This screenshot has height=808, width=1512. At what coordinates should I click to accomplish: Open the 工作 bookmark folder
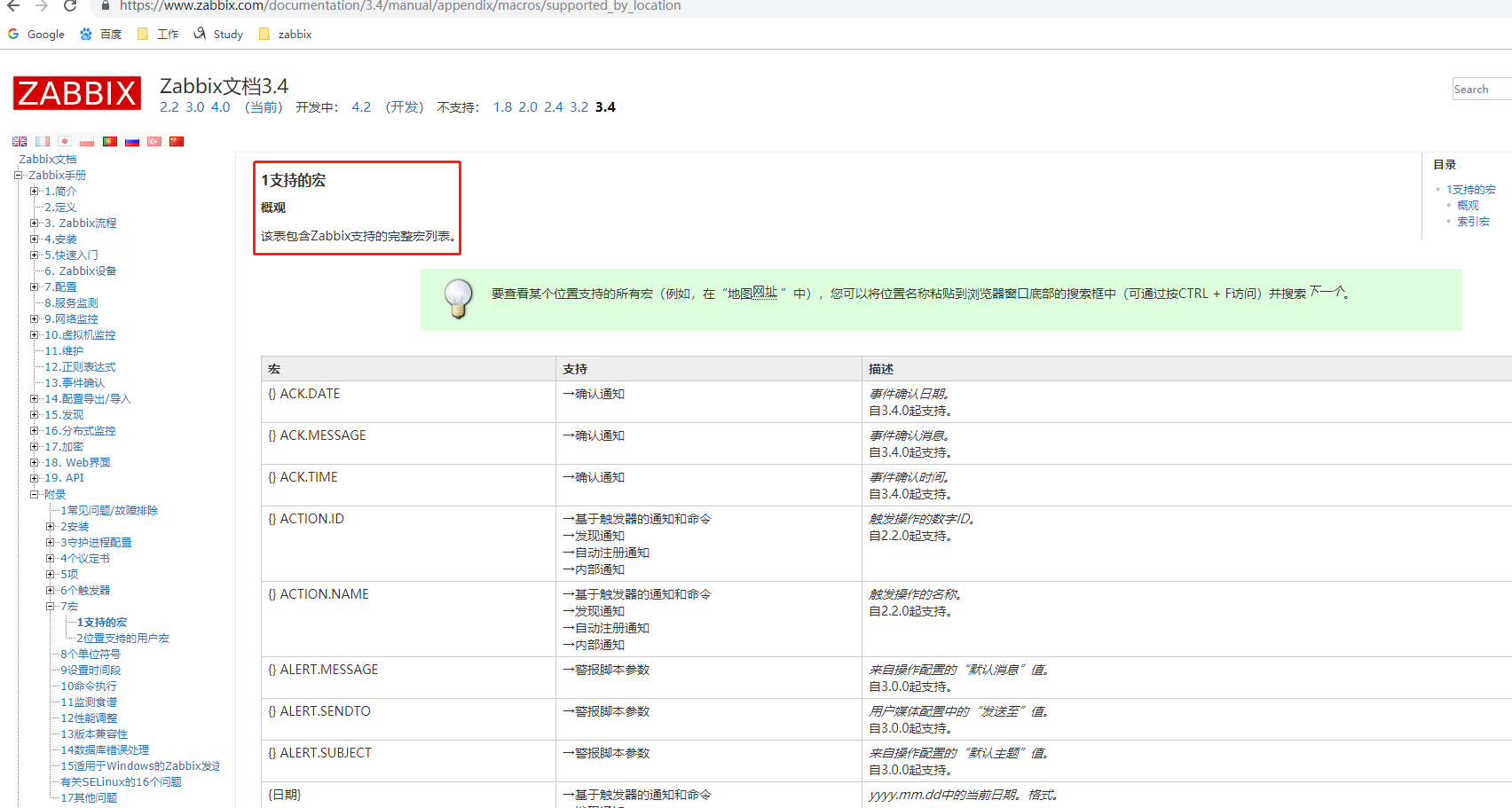[158, 34]
